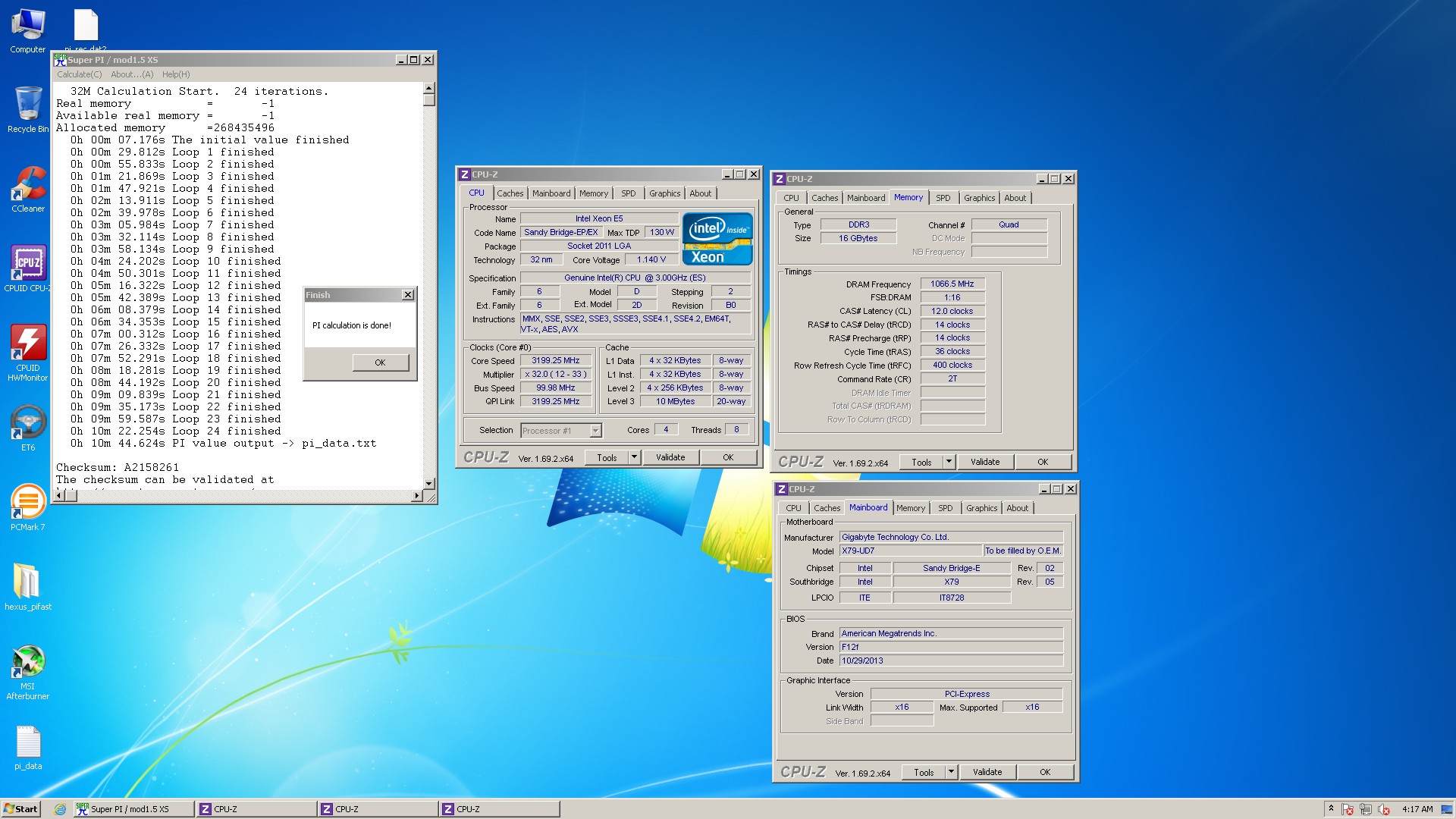Open the CPUID CPU-Z desktop shortcut
The image size is (1456, 819).
click(x=27, y=268)
